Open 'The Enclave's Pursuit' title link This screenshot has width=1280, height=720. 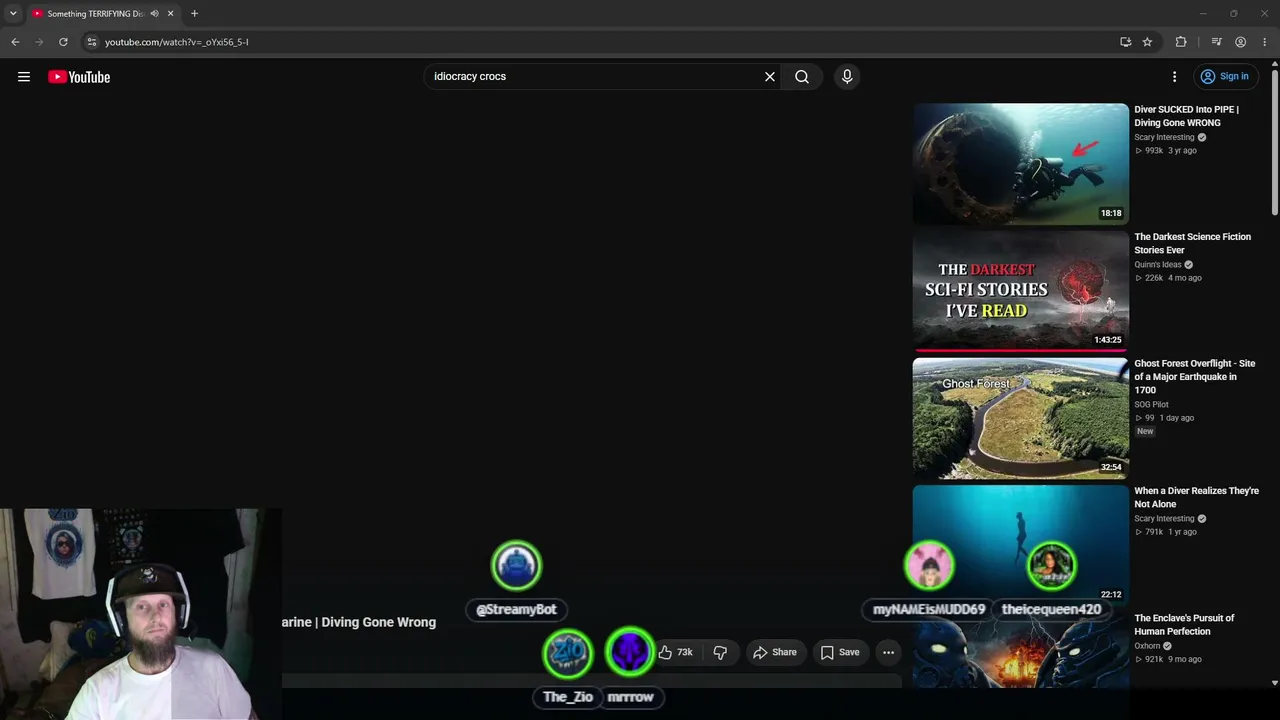[x=1184, y=625]
